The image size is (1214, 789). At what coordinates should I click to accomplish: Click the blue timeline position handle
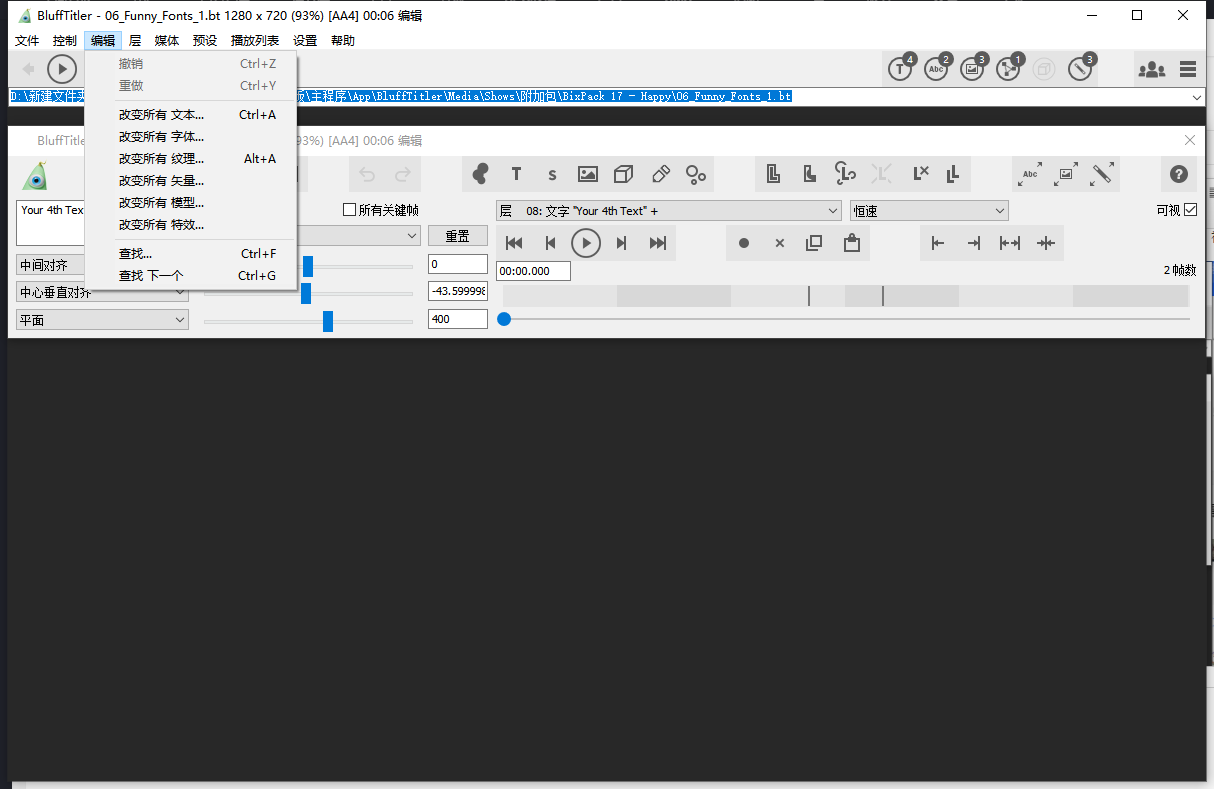(504, 319)
